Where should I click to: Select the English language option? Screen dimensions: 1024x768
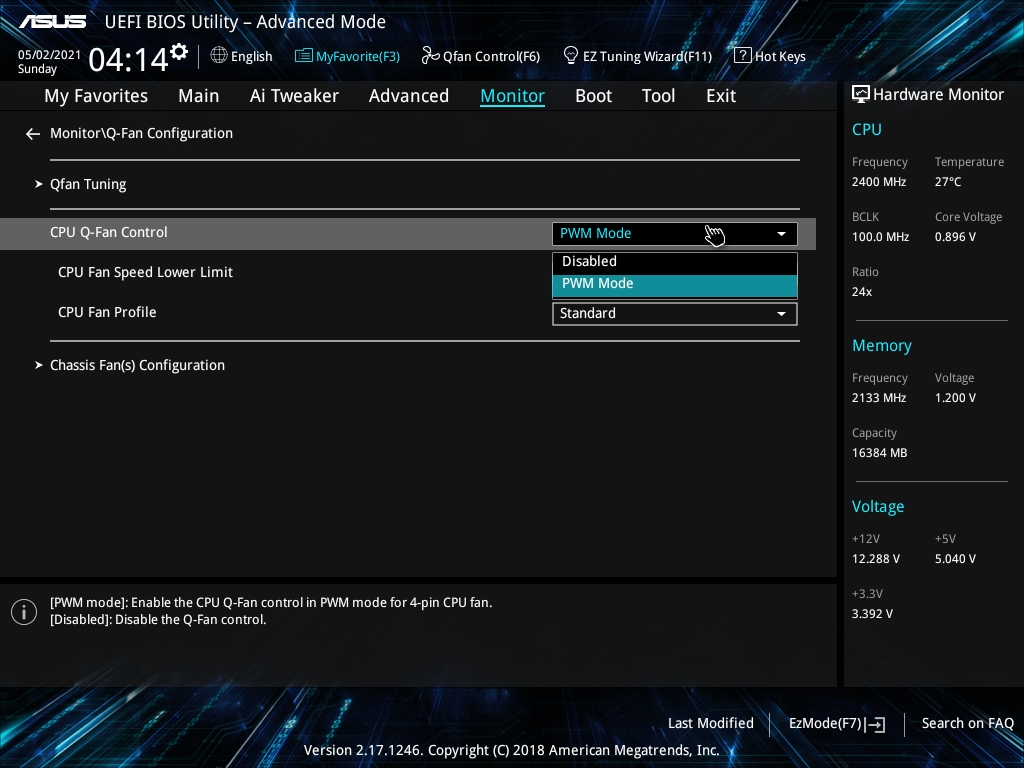click(x=251, y=56)
